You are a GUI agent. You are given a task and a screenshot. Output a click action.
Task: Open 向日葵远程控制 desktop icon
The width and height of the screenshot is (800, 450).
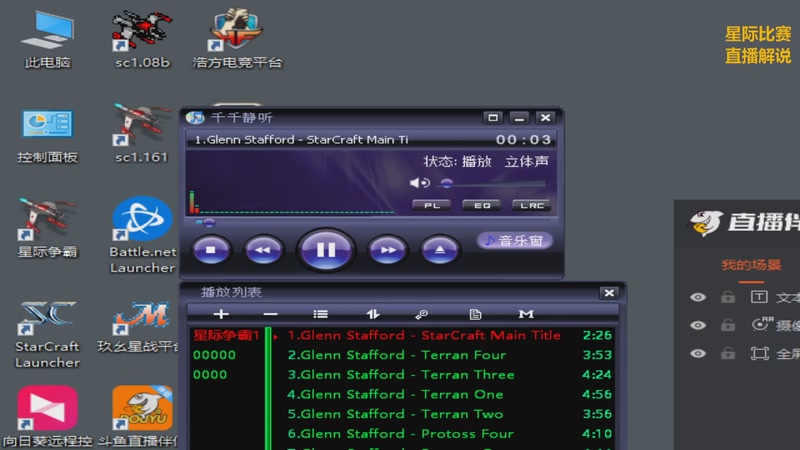click(x=47, y=416)
